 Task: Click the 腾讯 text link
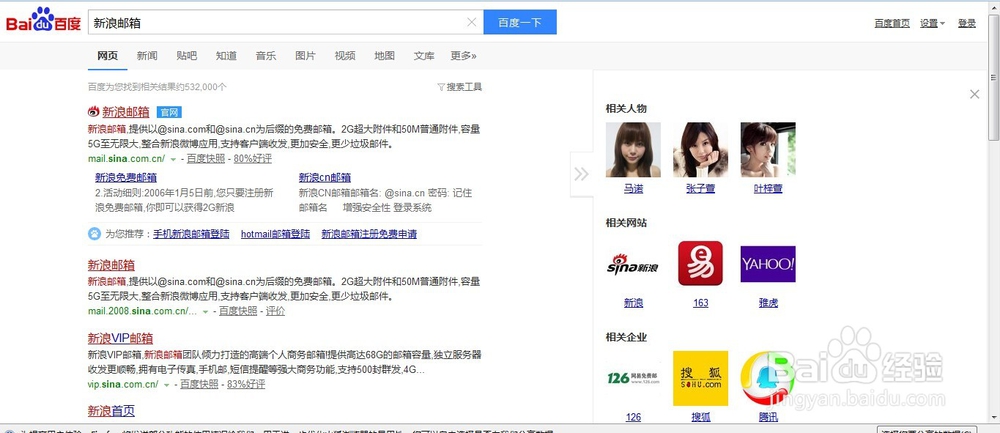click(x=768, y=417)
